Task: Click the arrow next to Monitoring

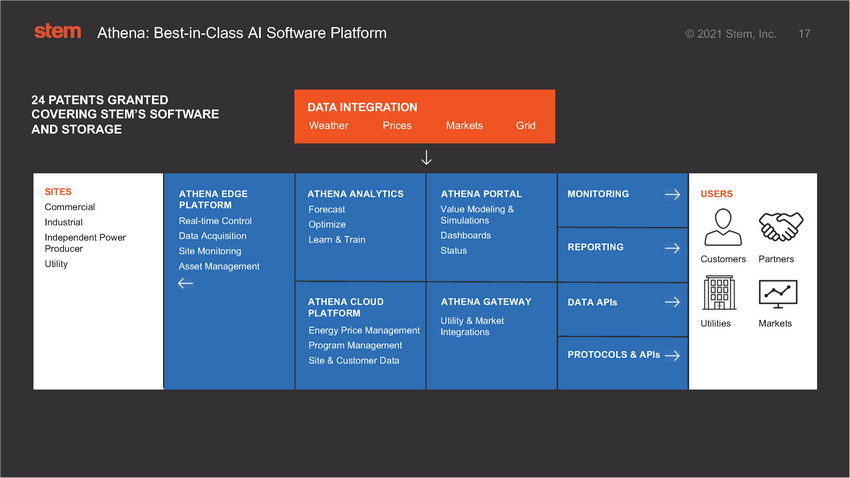Action: coord(672,195)
